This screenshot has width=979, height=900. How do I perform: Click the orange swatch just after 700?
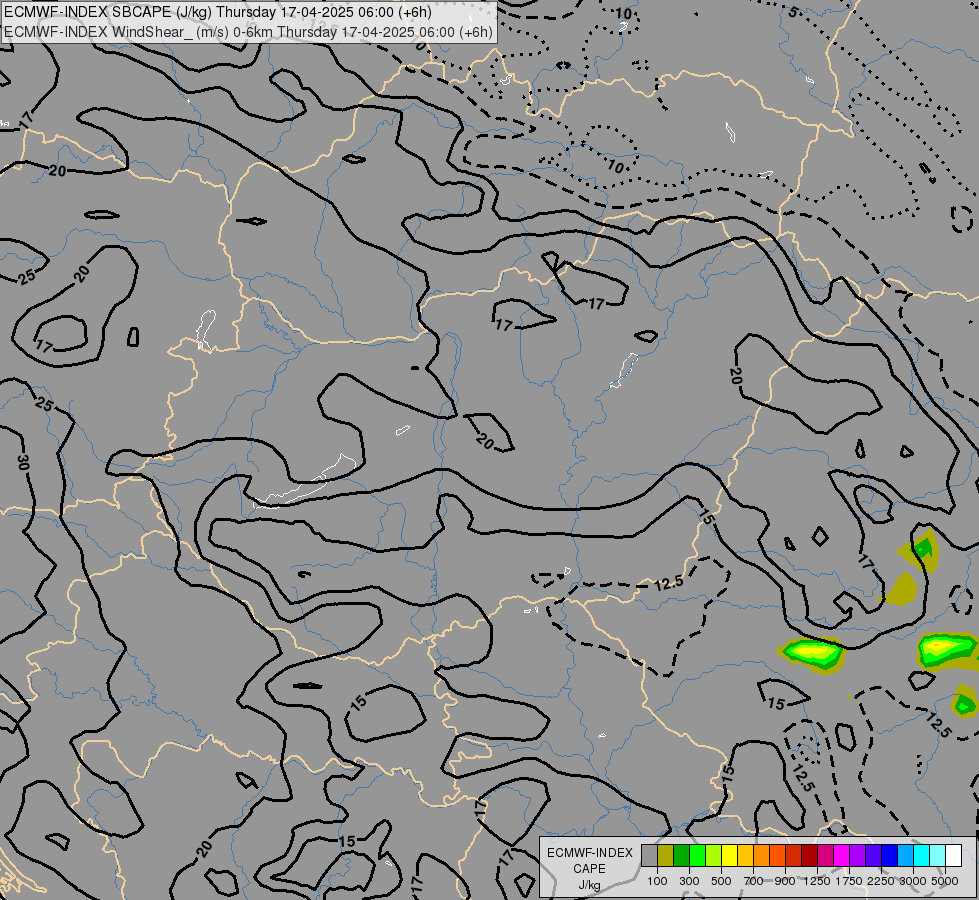[x=762, y=856]
